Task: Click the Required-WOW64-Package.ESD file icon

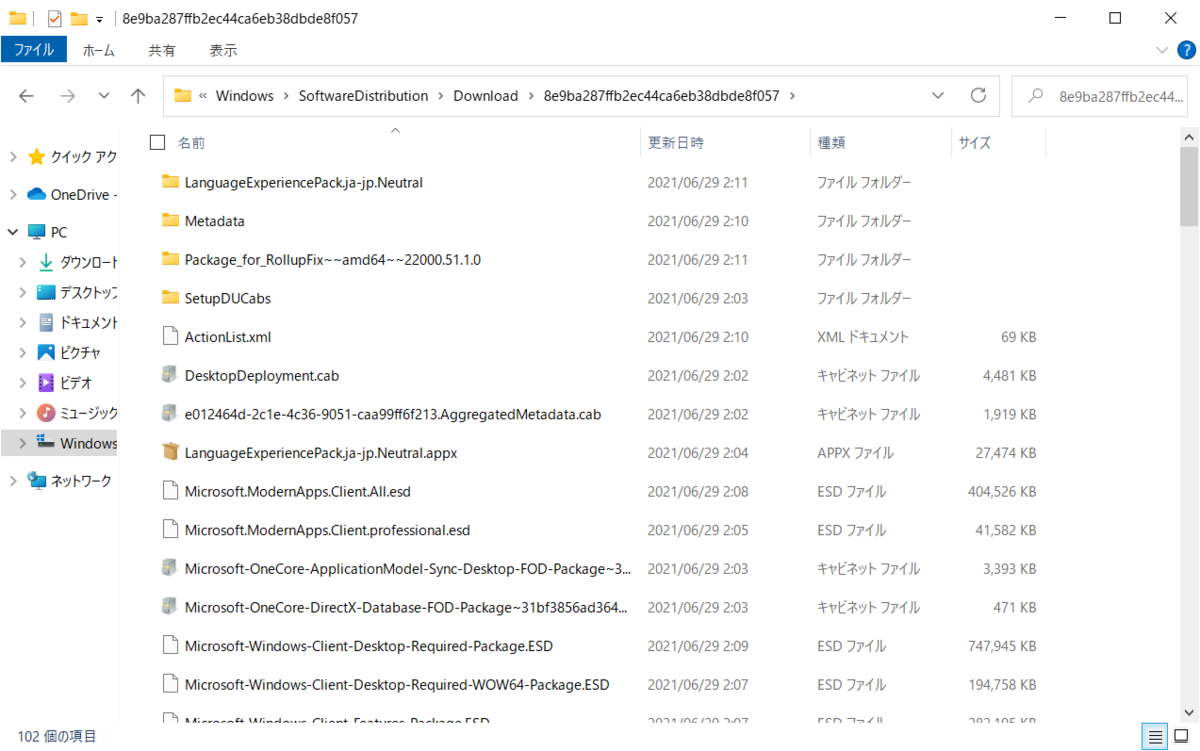Action: point(169,684)
